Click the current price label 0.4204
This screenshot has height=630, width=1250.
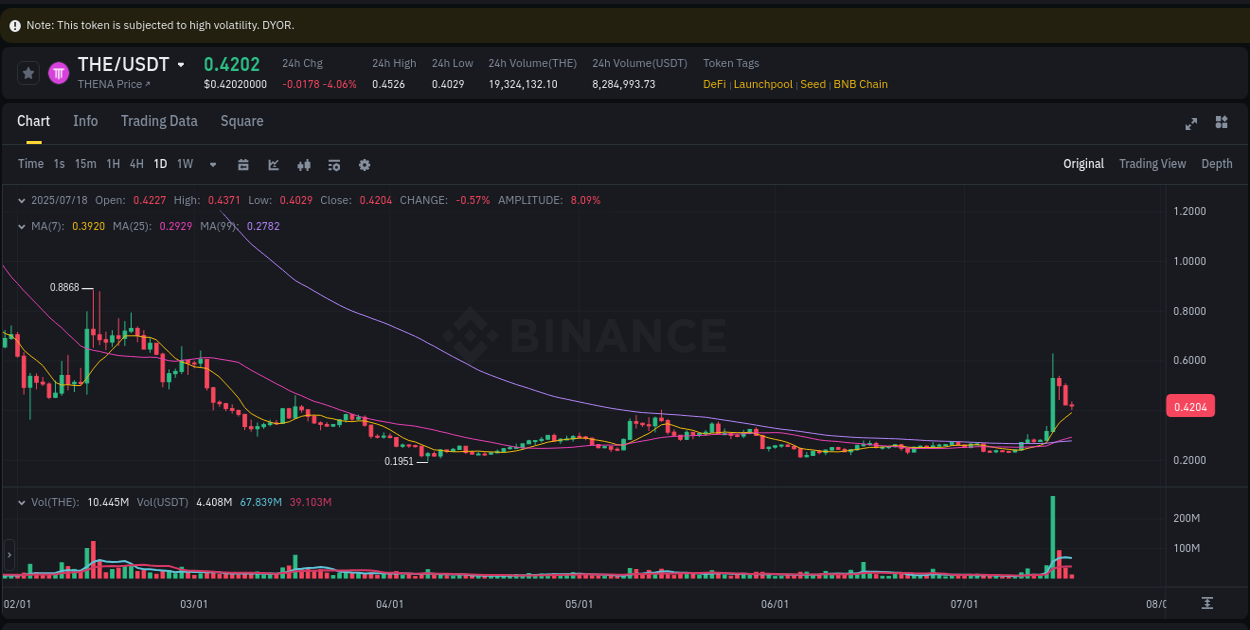coord(1190,405)
